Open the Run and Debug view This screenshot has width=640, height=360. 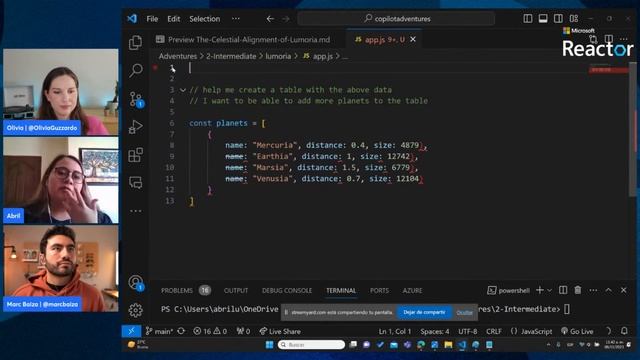pyautogui.click(x=136, y=127)
